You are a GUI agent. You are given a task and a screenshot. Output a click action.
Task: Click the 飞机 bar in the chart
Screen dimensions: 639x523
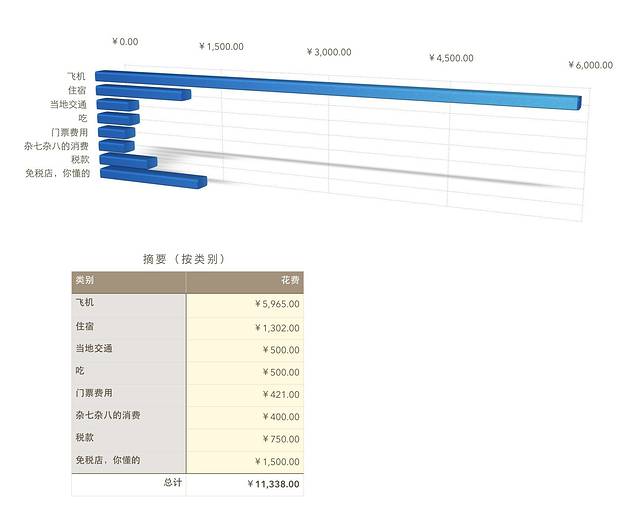pos(340,89)
